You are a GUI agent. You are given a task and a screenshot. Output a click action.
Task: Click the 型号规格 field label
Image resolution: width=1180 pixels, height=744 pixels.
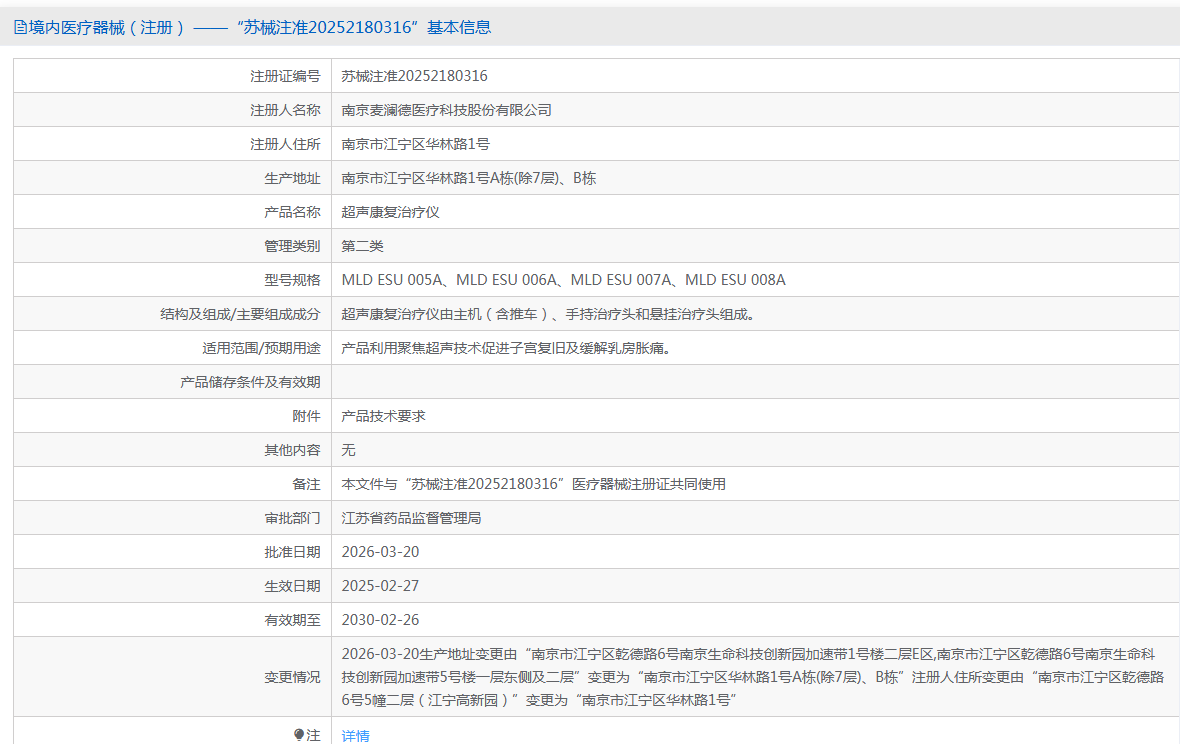(292, 280)
